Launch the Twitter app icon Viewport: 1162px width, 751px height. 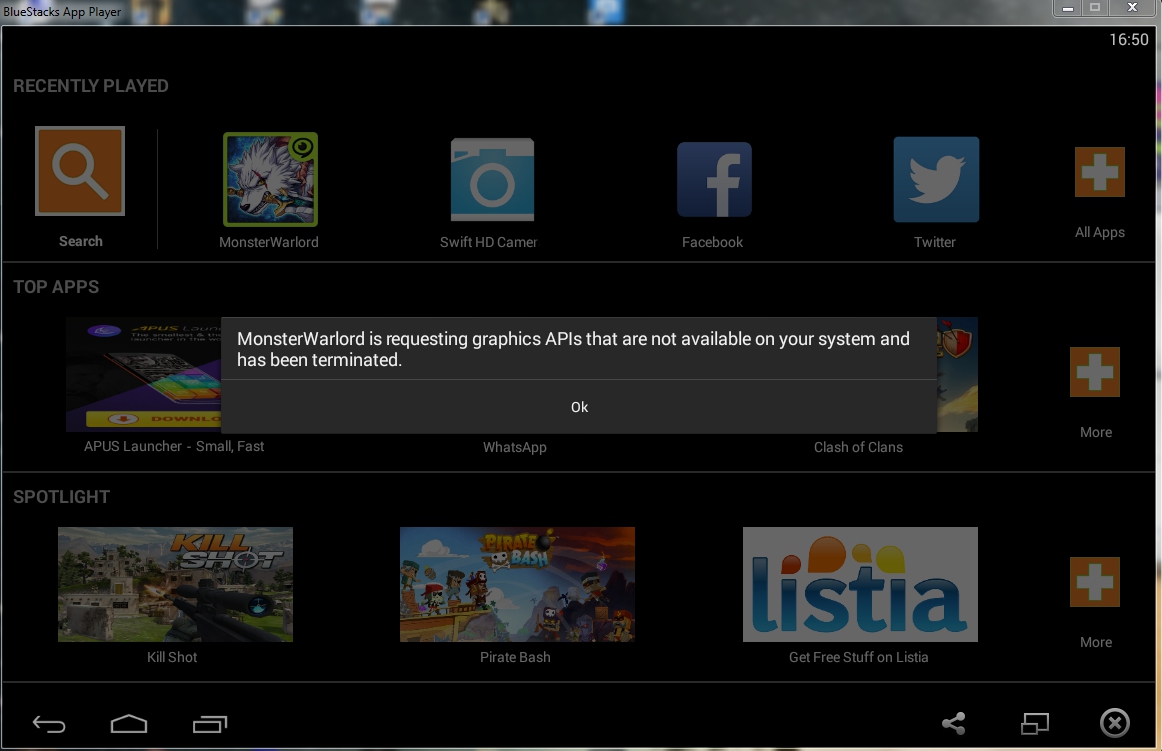click(936, 179)
